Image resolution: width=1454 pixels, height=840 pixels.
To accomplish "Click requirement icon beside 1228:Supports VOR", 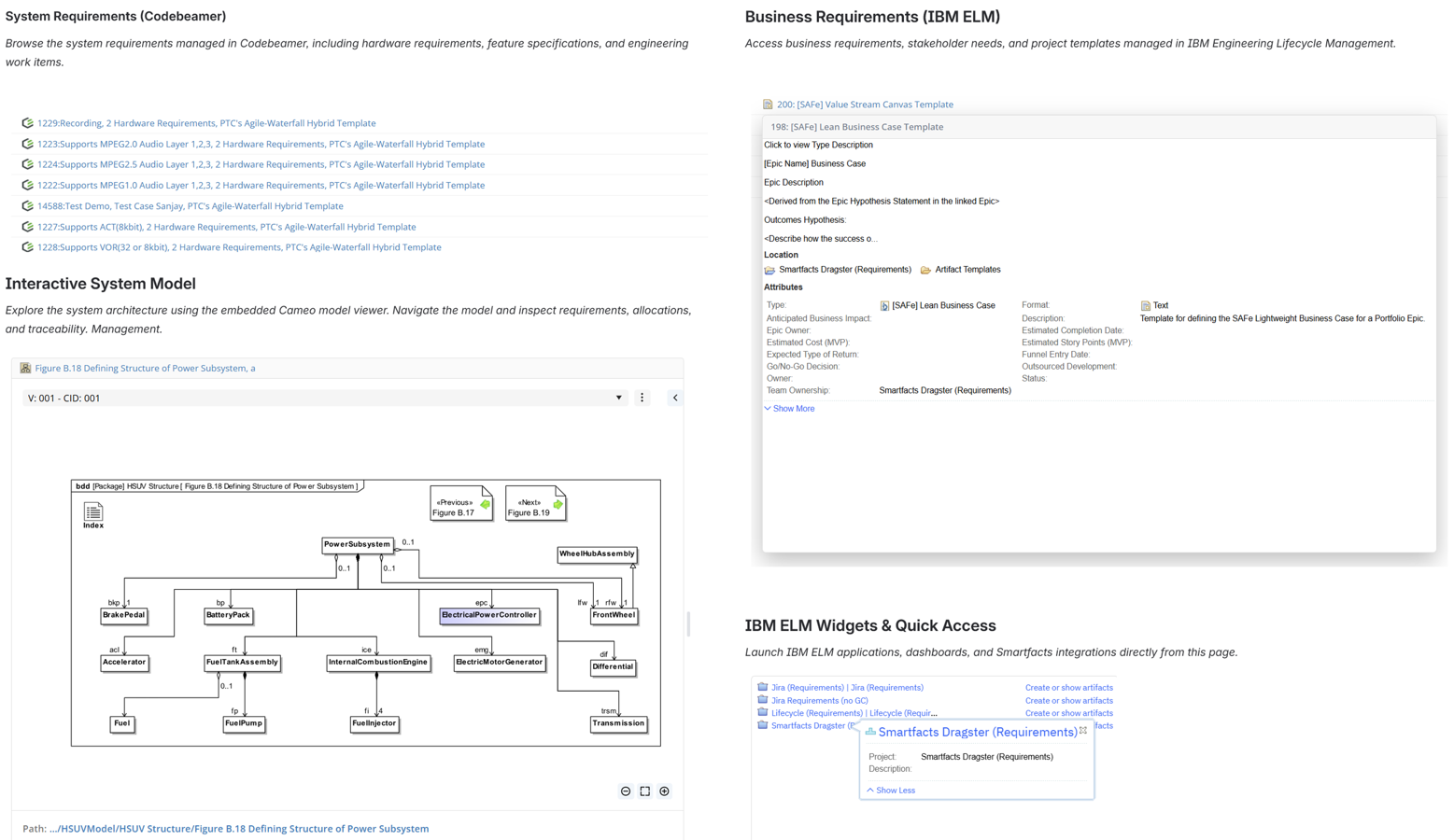I will [x=27, y=247].
